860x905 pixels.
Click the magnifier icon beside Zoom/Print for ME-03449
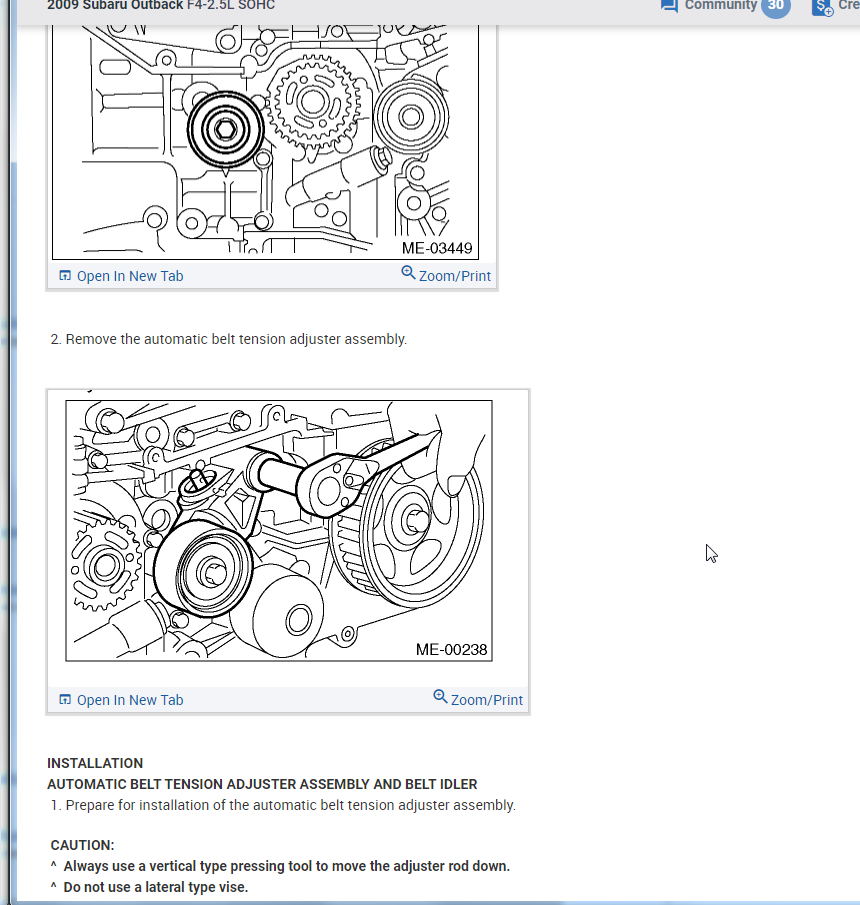point(408,272)
